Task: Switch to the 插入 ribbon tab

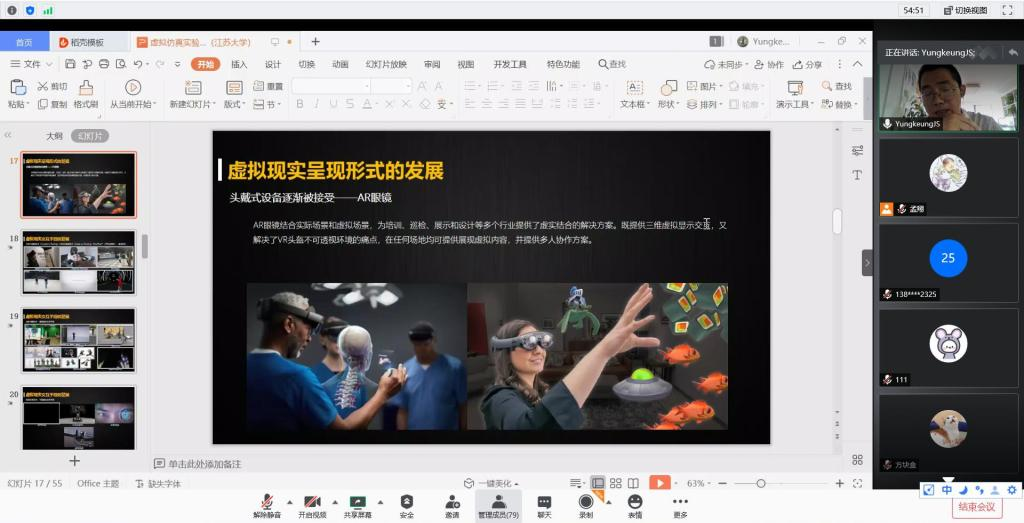Action: pos(239,64)
